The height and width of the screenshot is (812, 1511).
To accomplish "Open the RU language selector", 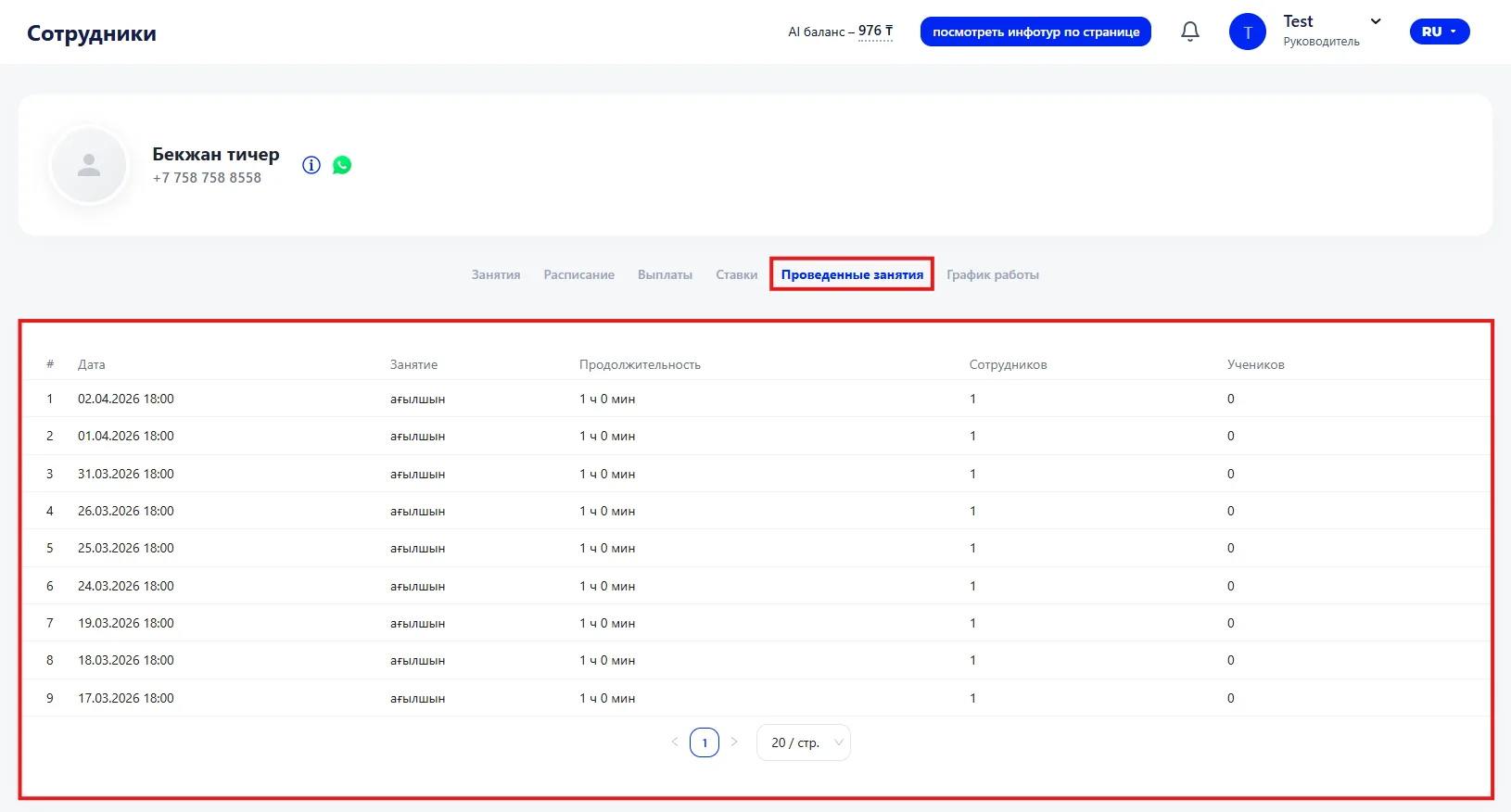I will (x=1440, y=32).
